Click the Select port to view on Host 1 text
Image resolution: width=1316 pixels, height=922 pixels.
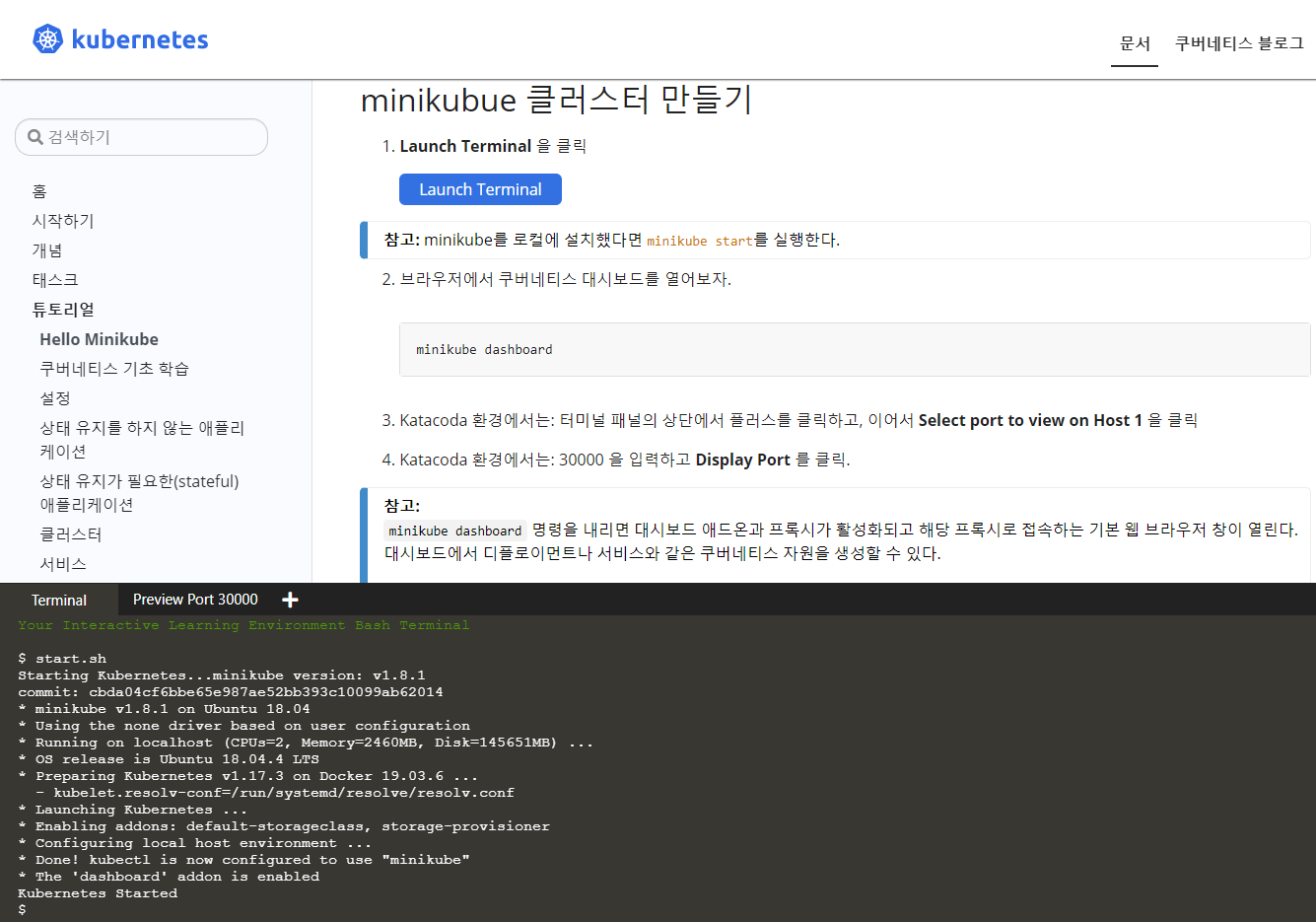point(1030,420)
